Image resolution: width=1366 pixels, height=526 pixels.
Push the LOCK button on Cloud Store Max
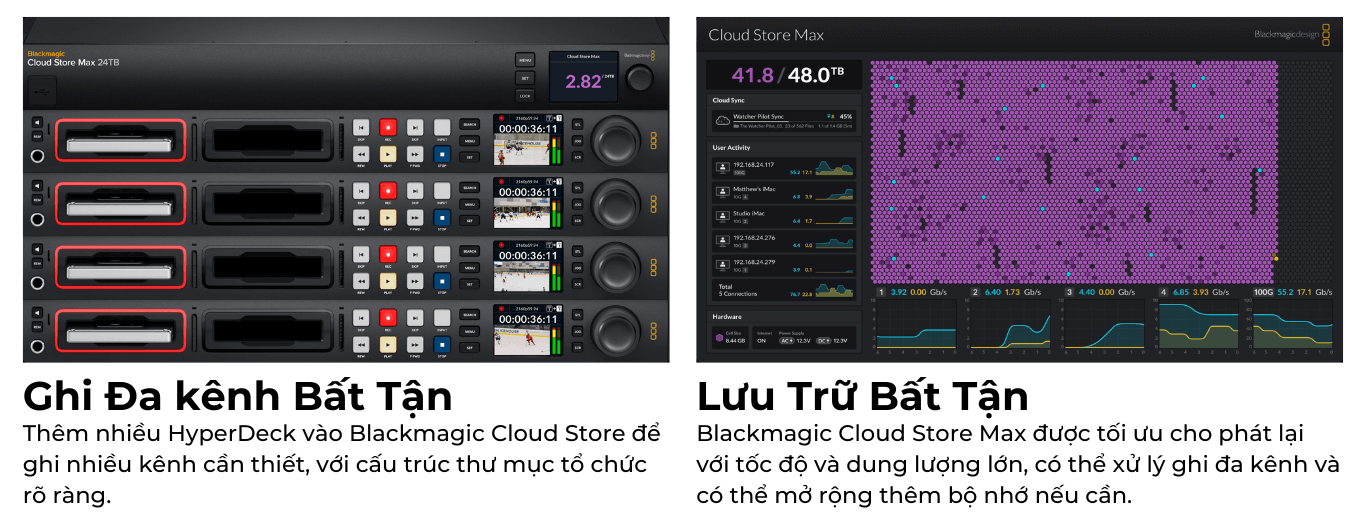pyautogui.click(x=525, y=96)
